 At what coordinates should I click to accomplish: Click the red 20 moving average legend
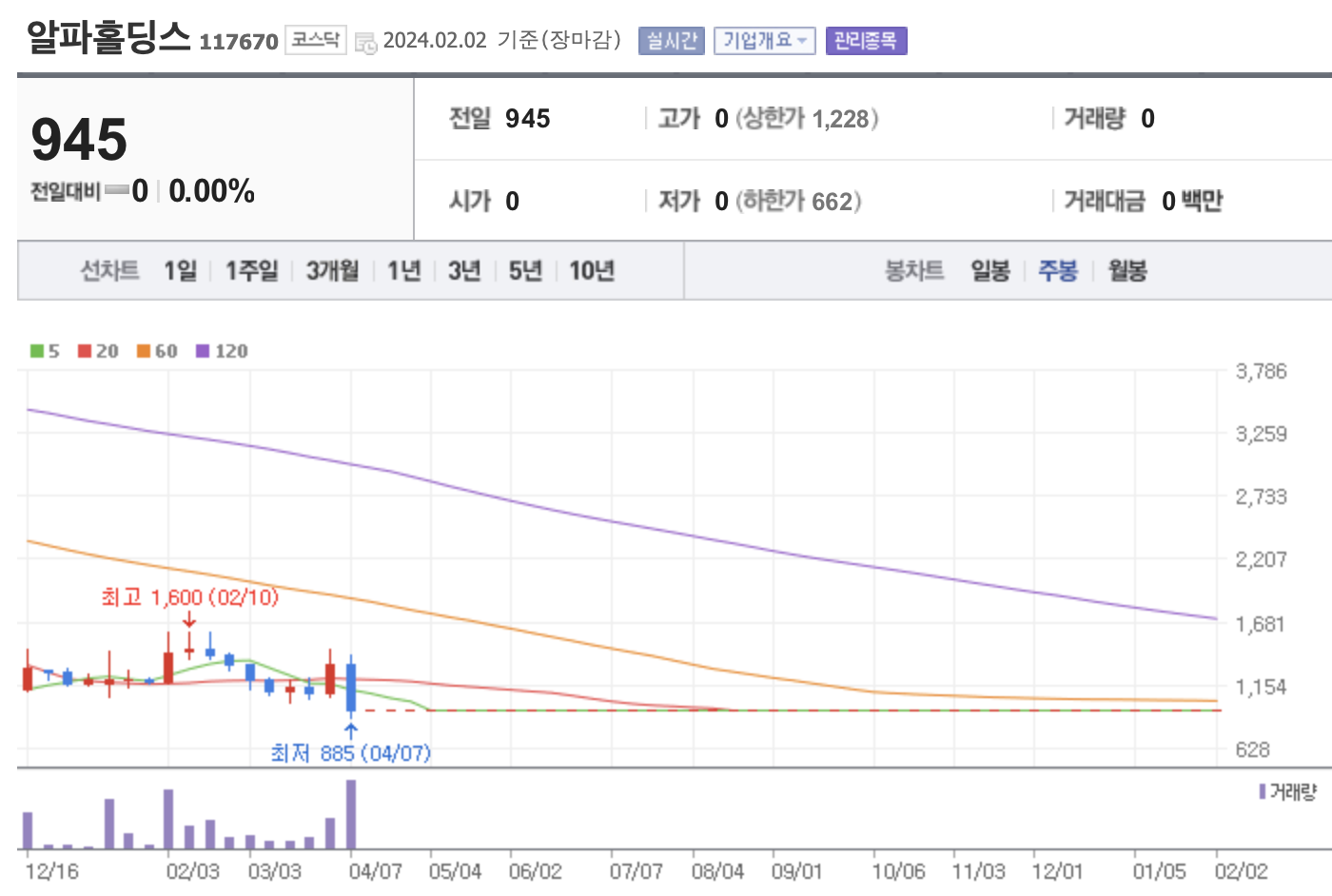(x=98, y=351)
